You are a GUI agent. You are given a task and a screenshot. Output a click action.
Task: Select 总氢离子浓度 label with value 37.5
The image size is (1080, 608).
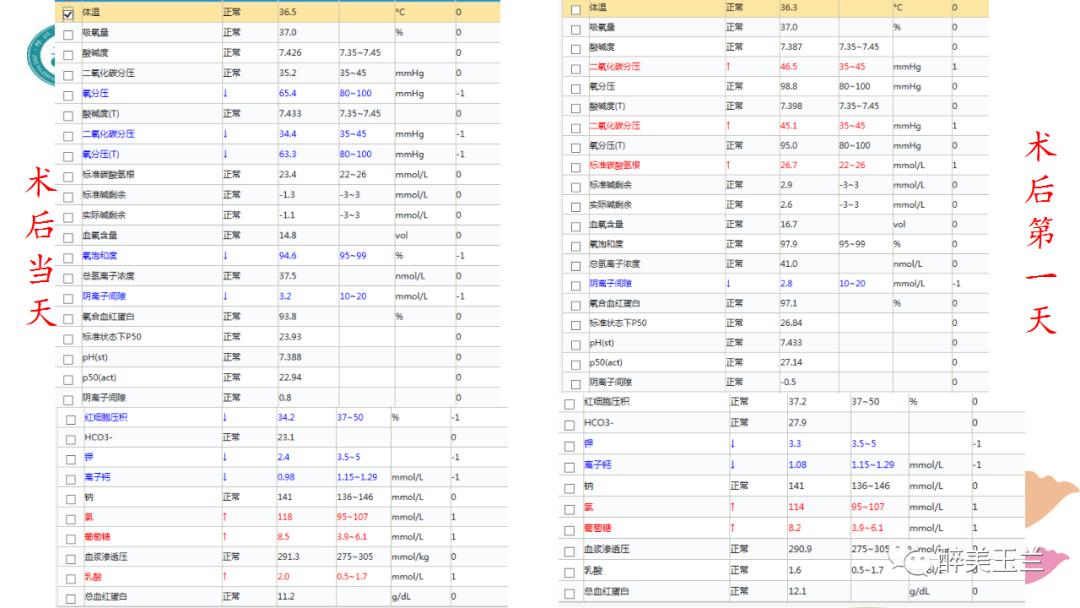[x=108, y=276]
